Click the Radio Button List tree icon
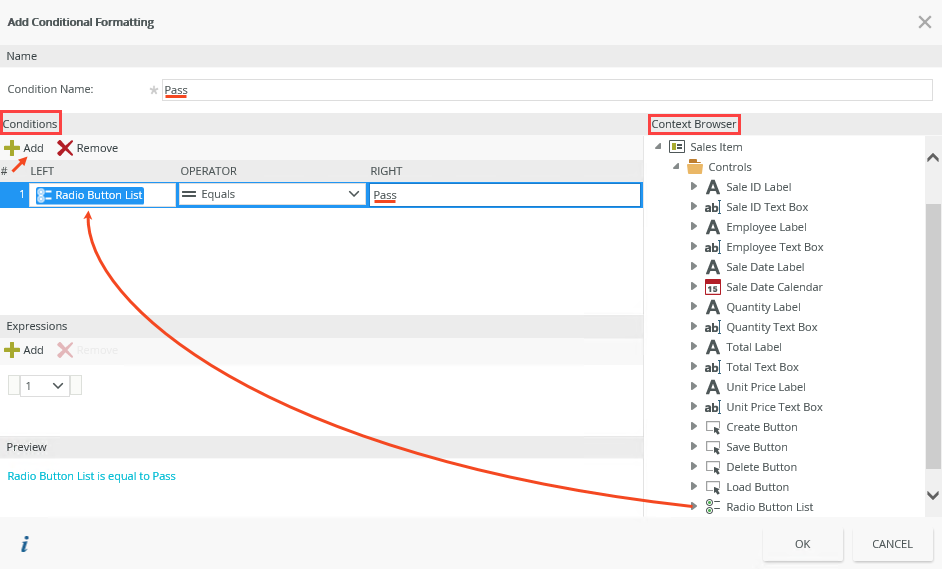Screen dimensions: 942x569 (x=713, y=507)
